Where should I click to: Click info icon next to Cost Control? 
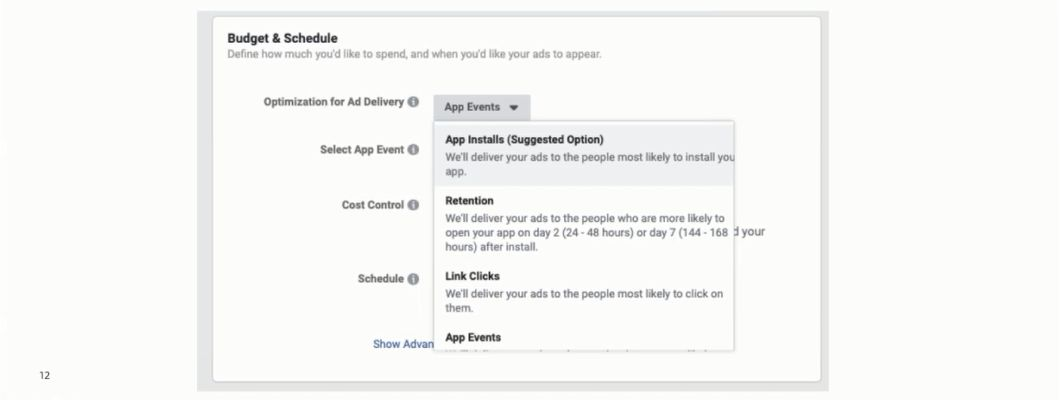pyautogui.click(x=413, y=205)
